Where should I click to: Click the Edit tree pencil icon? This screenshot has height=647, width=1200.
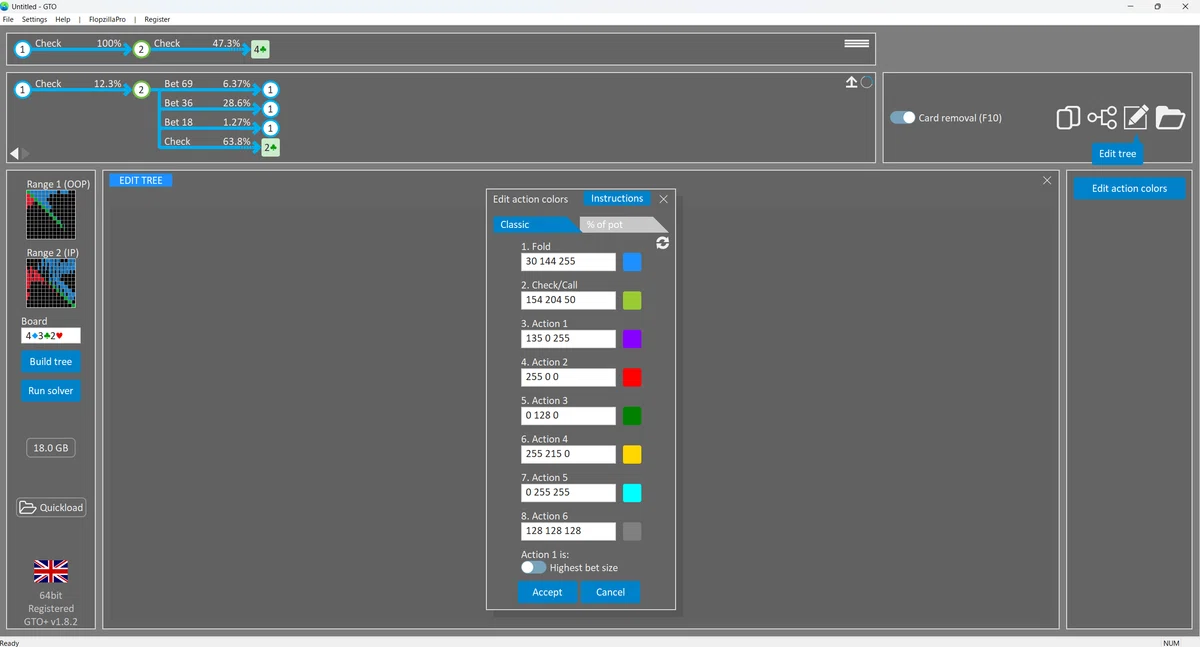coord(1136,117)
